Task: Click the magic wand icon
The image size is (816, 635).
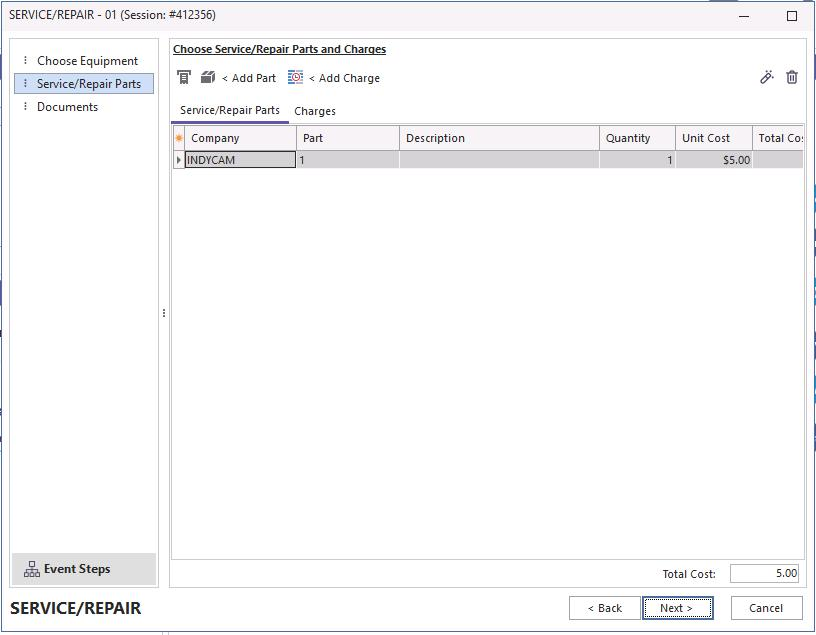Action: point(767,77)
